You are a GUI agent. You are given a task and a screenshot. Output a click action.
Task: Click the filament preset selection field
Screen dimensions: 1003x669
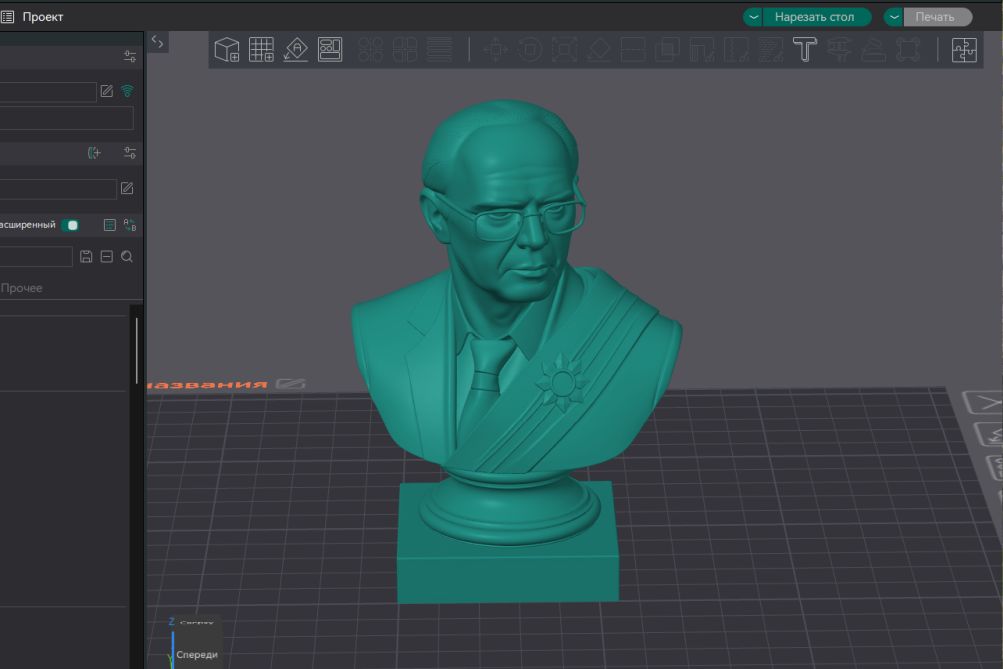(58, 189)
